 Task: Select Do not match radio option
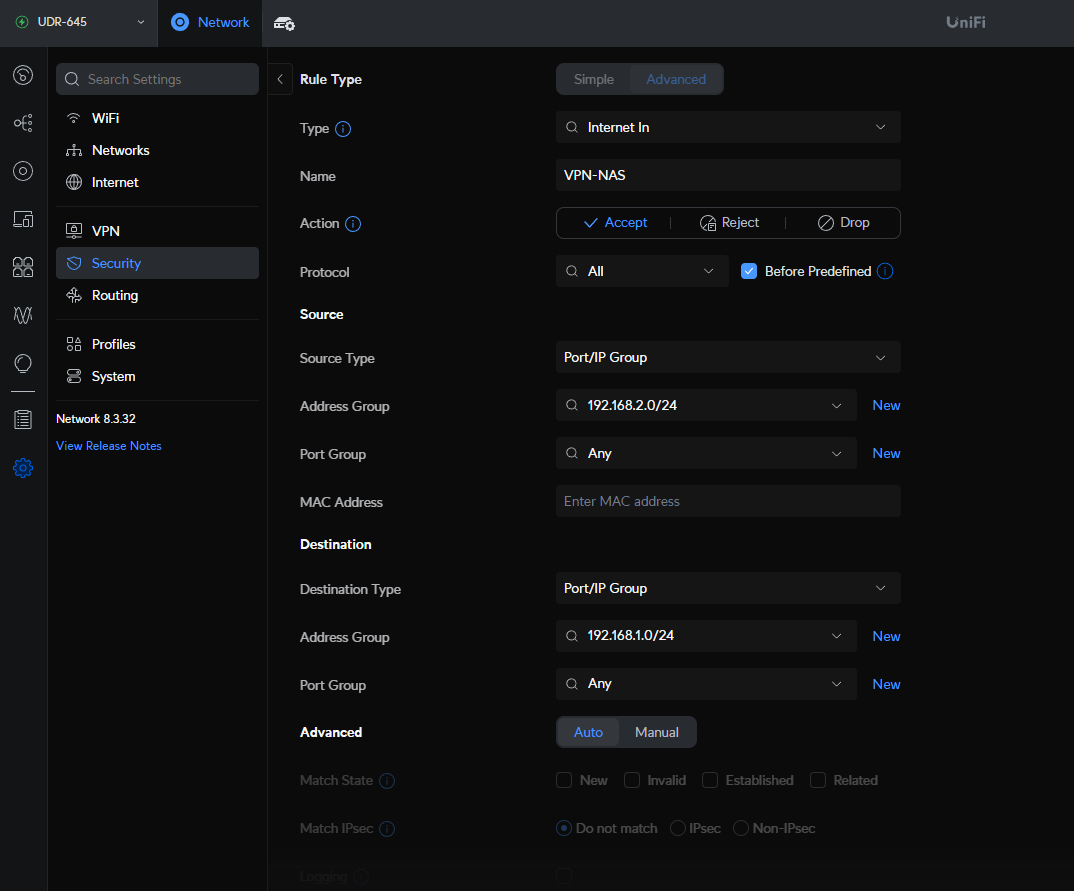click(564, 828)
